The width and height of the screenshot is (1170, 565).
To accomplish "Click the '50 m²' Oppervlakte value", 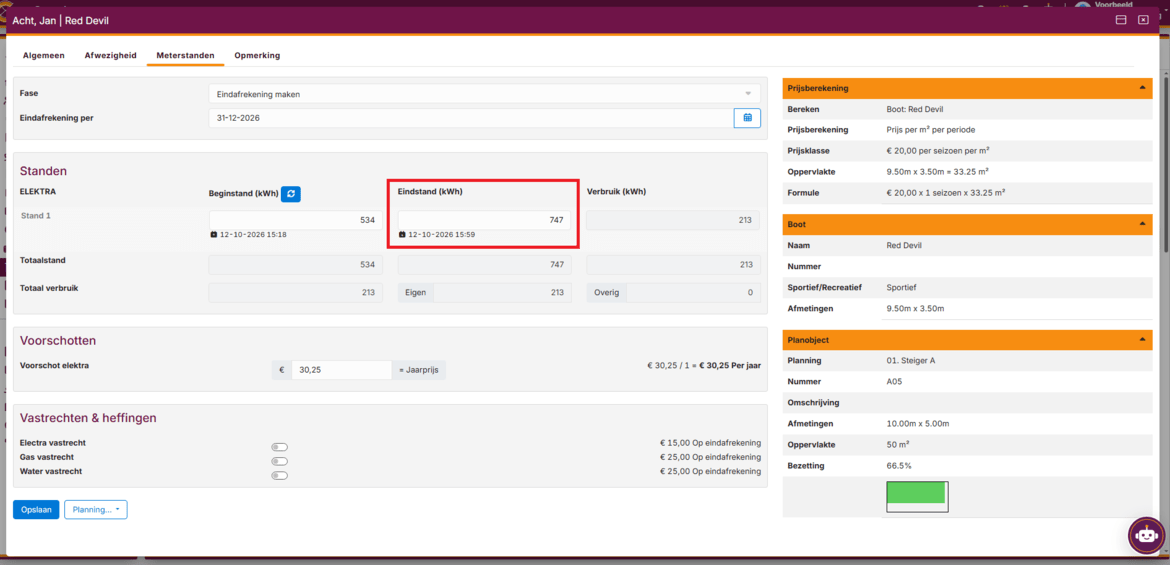I will click(x=899, y=445).
